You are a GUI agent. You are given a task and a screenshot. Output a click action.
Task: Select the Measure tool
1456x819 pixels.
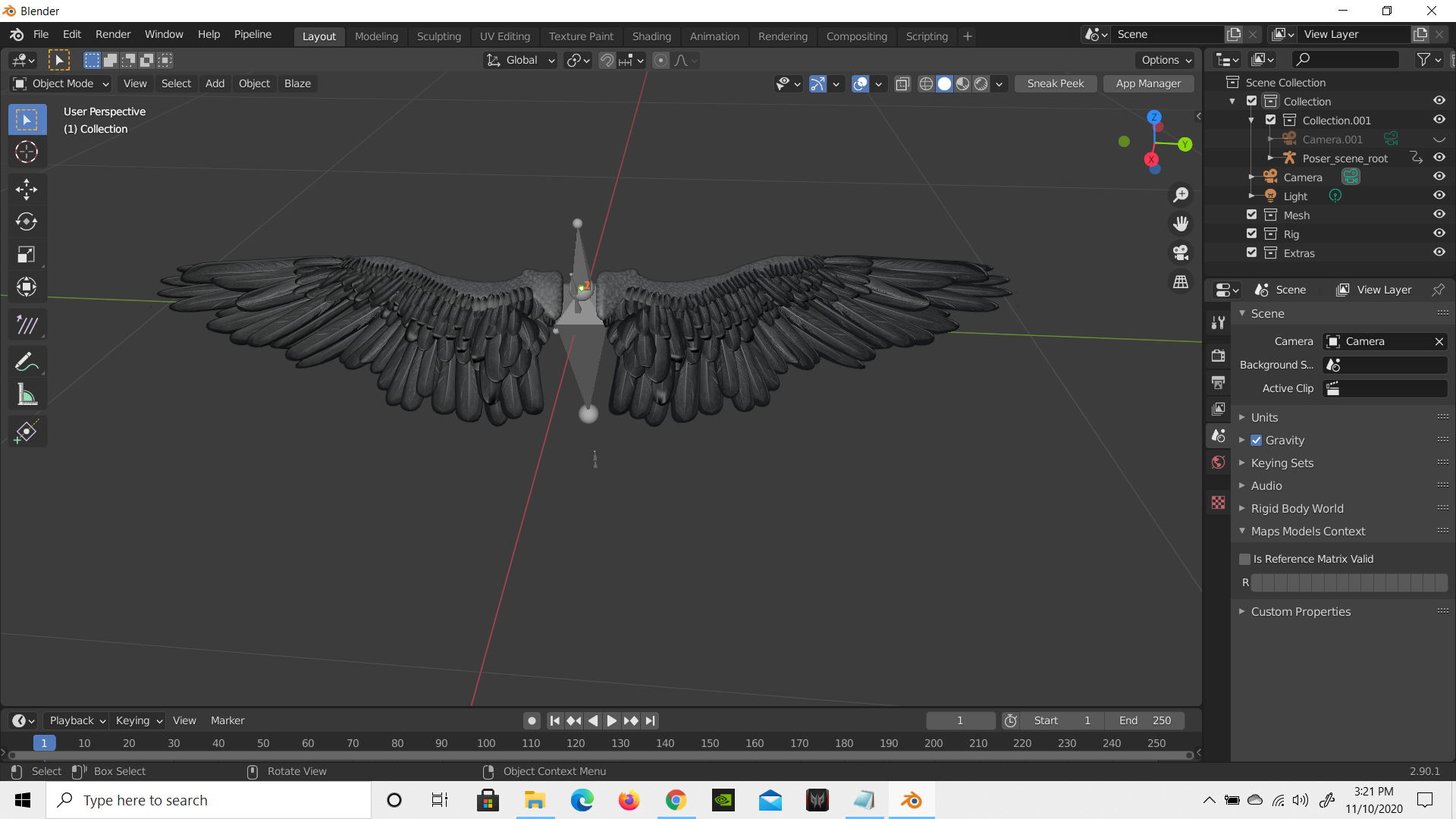click(x=27, y=394)
